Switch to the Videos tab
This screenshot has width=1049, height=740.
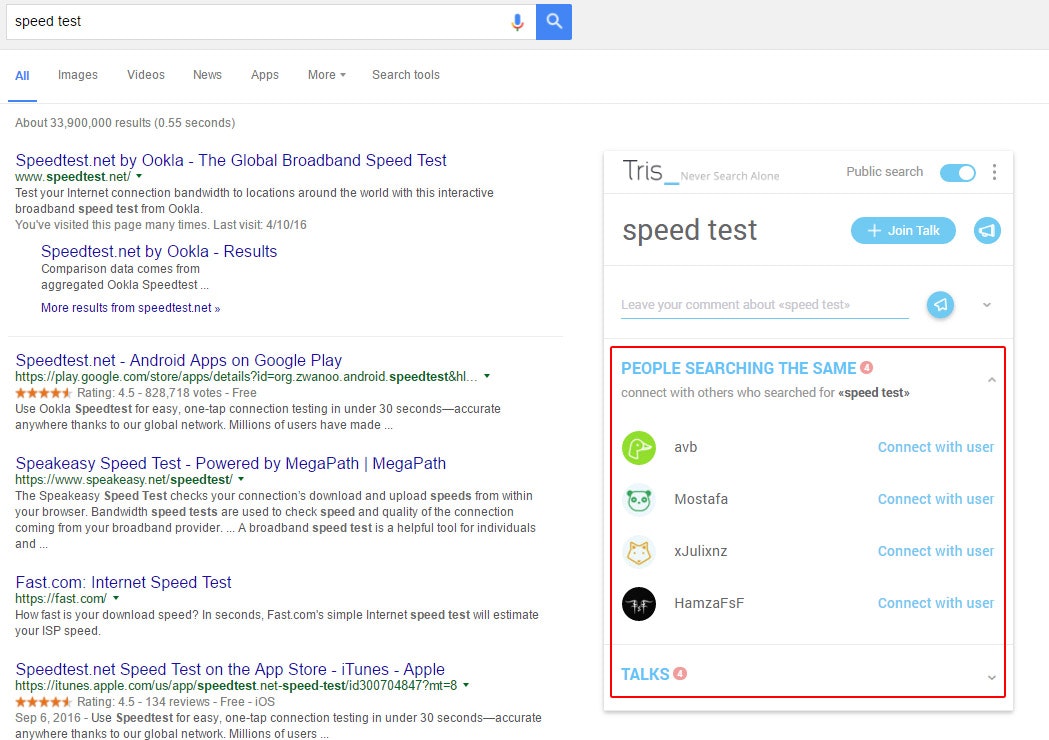pos(146,75)
